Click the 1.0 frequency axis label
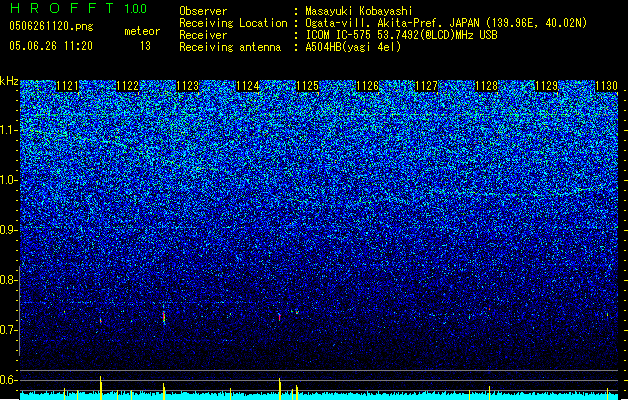Screen dimensions: 629x400 (x=8, y=180)
